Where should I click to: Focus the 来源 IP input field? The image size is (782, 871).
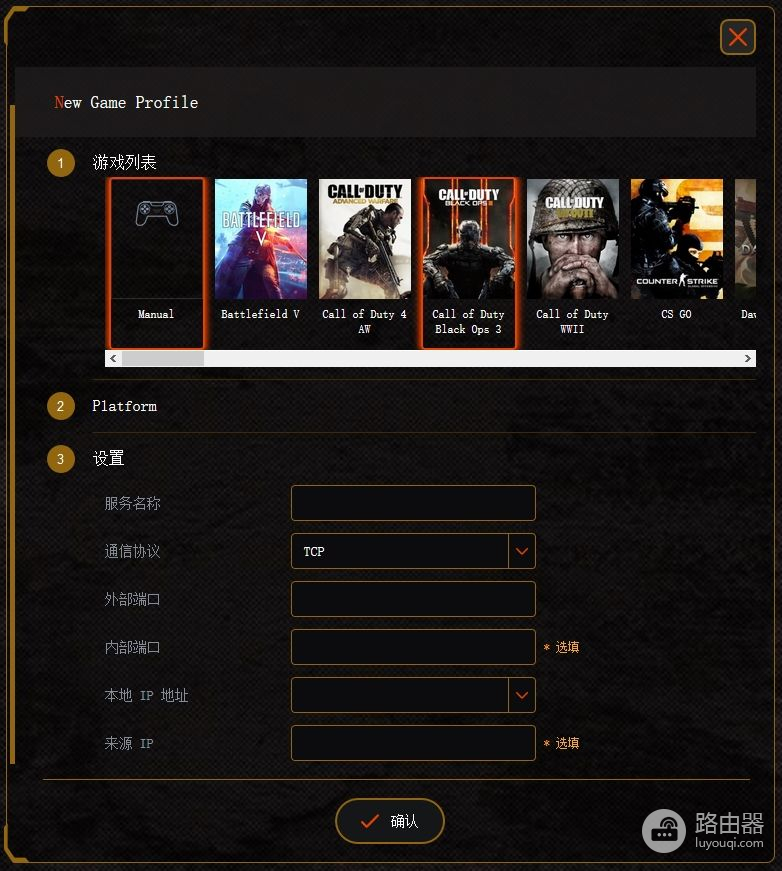point(413,743)
